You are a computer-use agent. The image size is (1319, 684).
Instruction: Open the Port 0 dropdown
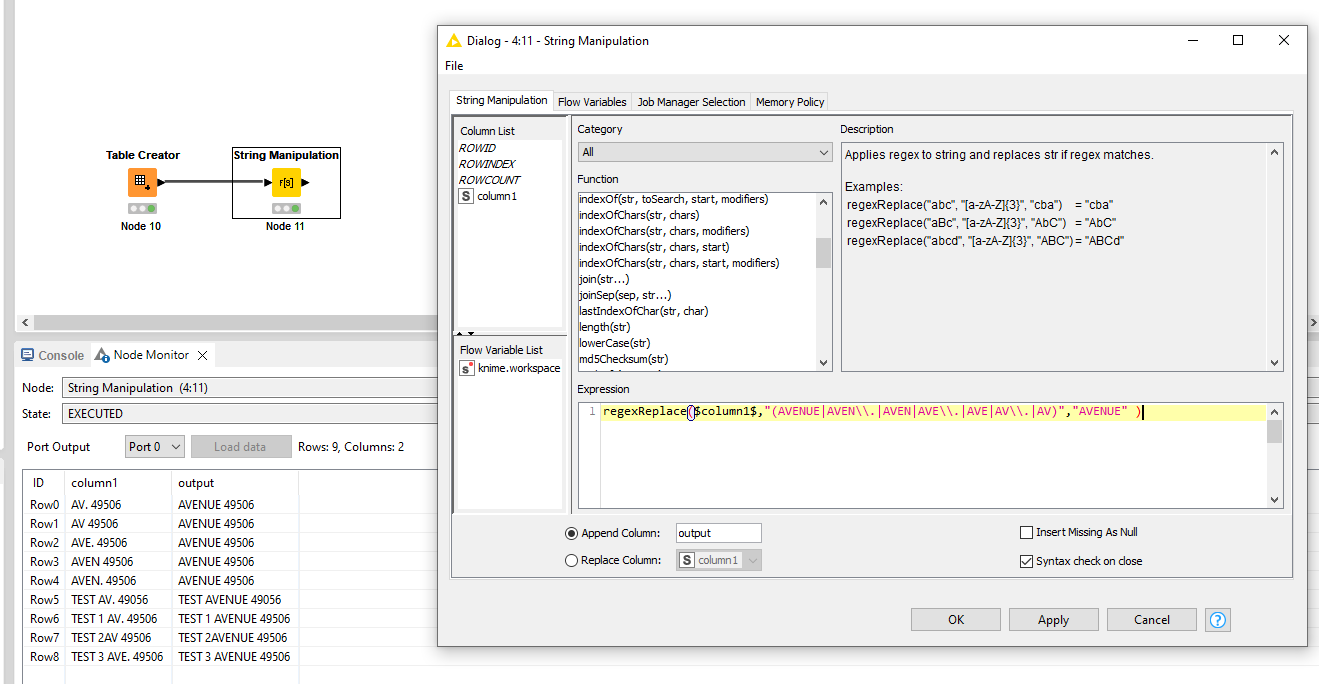coord(155,447)
